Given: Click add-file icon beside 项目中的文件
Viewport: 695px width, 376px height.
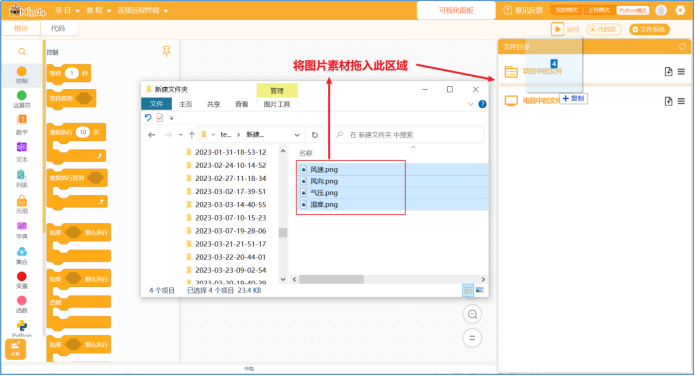Looking at the screenshot, I should (x=668, y=71).
